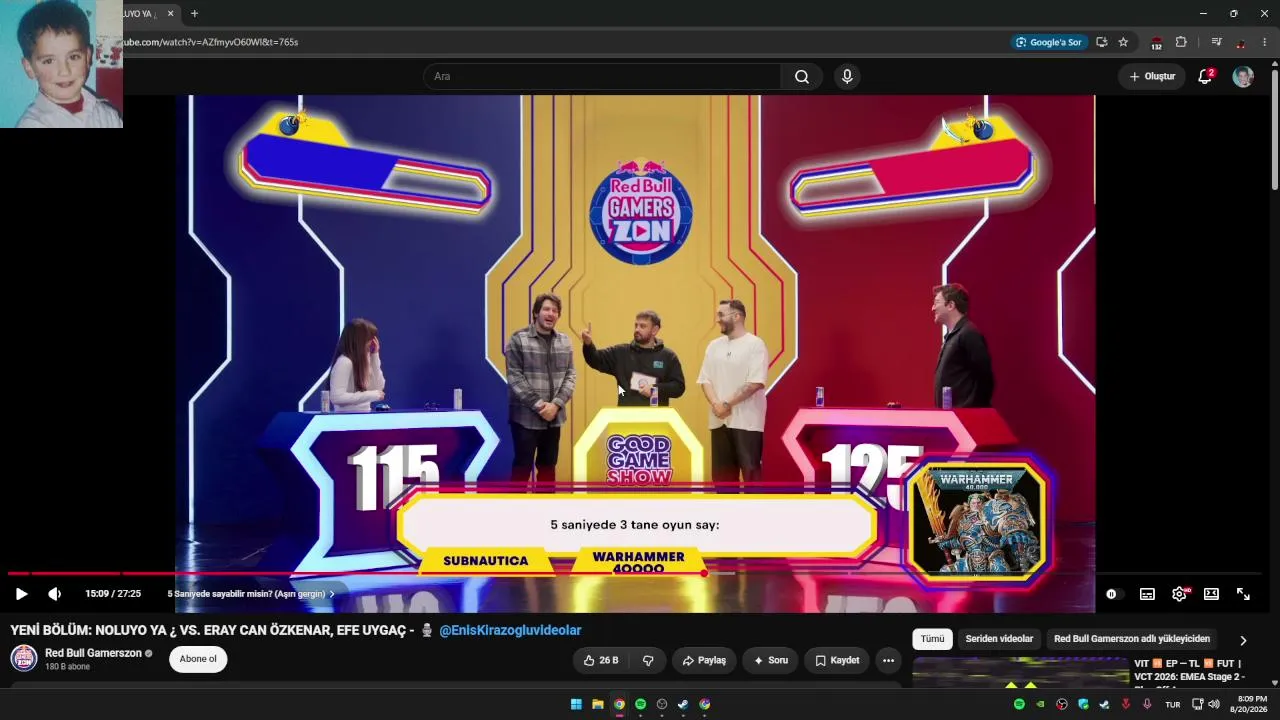Viewport: 1280px width, 720px height.
Task: Open a new browser tab
Action: pos(194,13)
